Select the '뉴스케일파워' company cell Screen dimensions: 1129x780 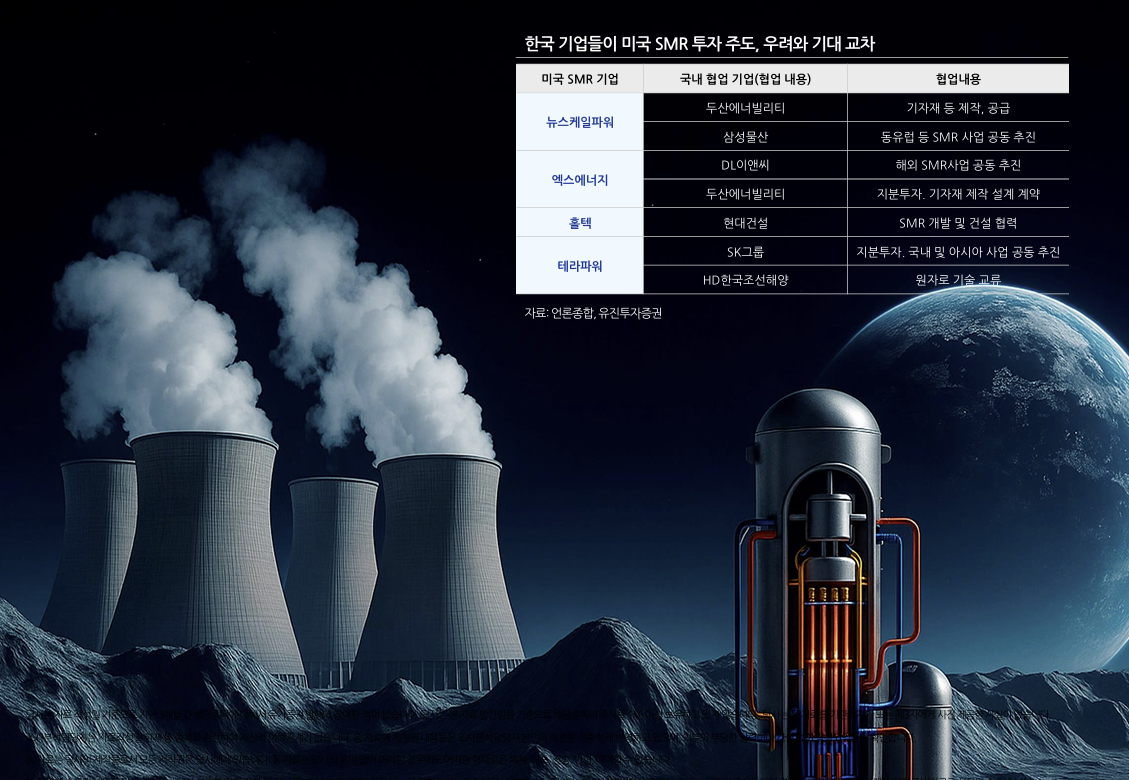579,122
